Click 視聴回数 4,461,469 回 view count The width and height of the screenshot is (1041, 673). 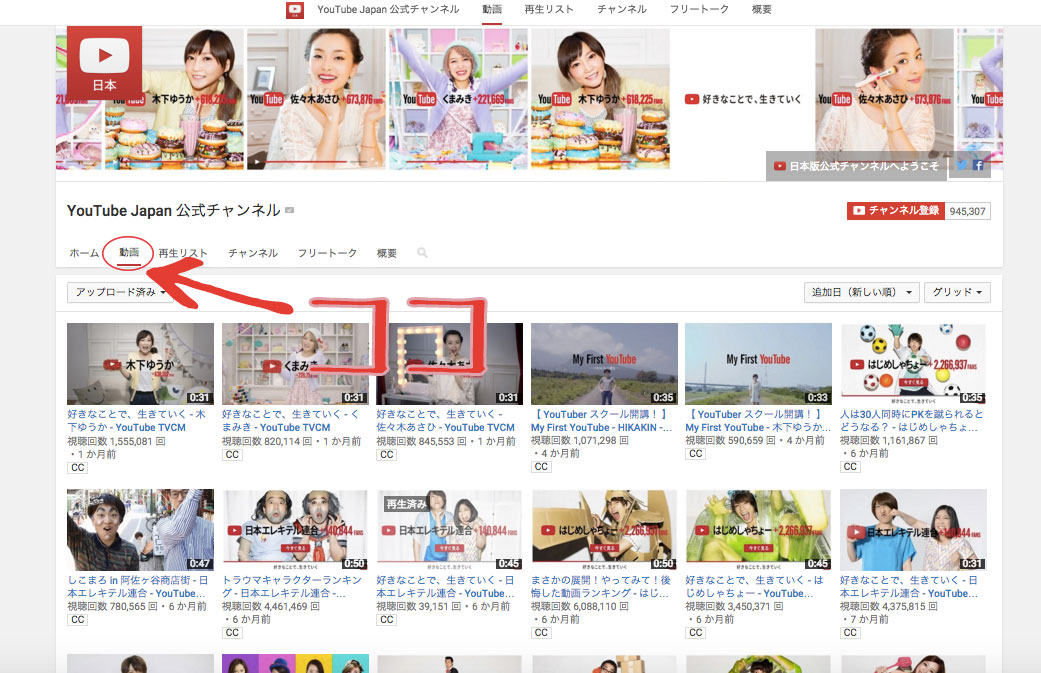pos(271,607)
